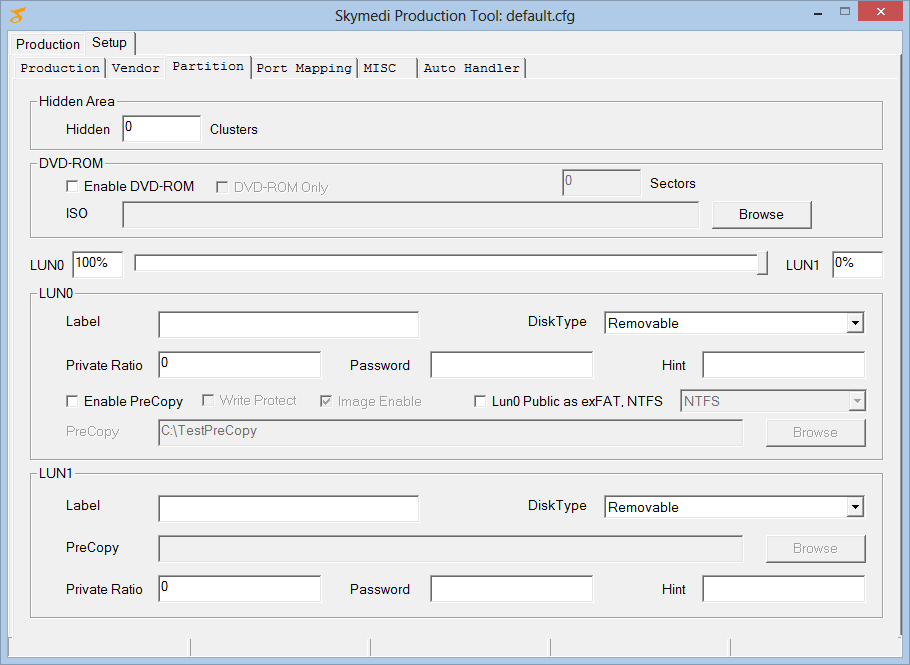Click the LUN0 Private Ratio field
910x665 pixels.
pos(240,365)
